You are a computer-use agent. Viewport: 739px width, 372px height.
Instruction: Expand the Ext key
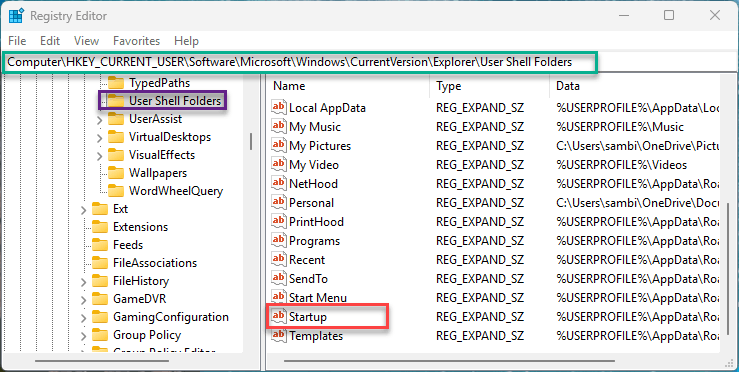pos(83,210)
